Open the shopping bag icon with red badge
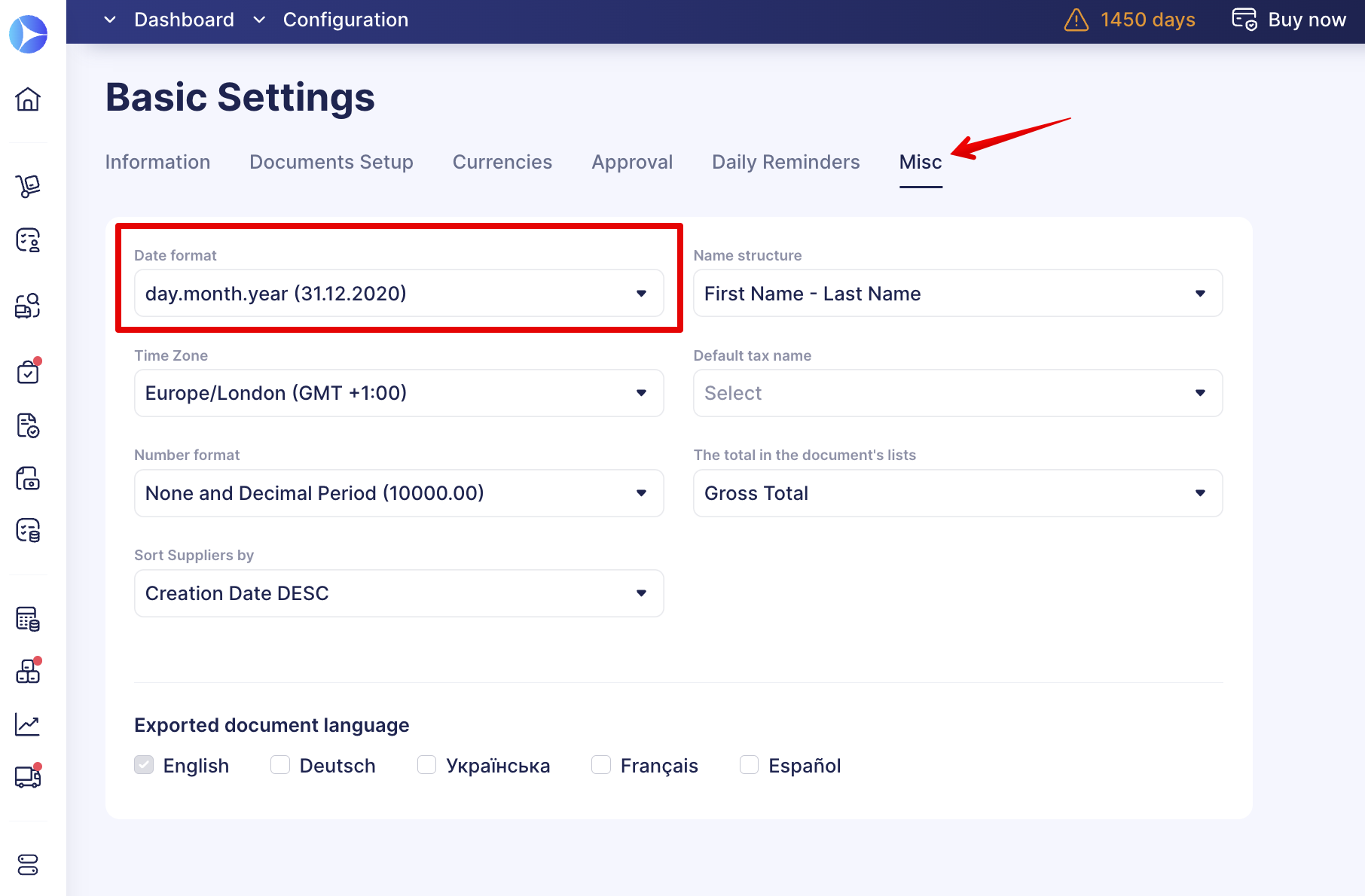 click(x=28, y=370)
